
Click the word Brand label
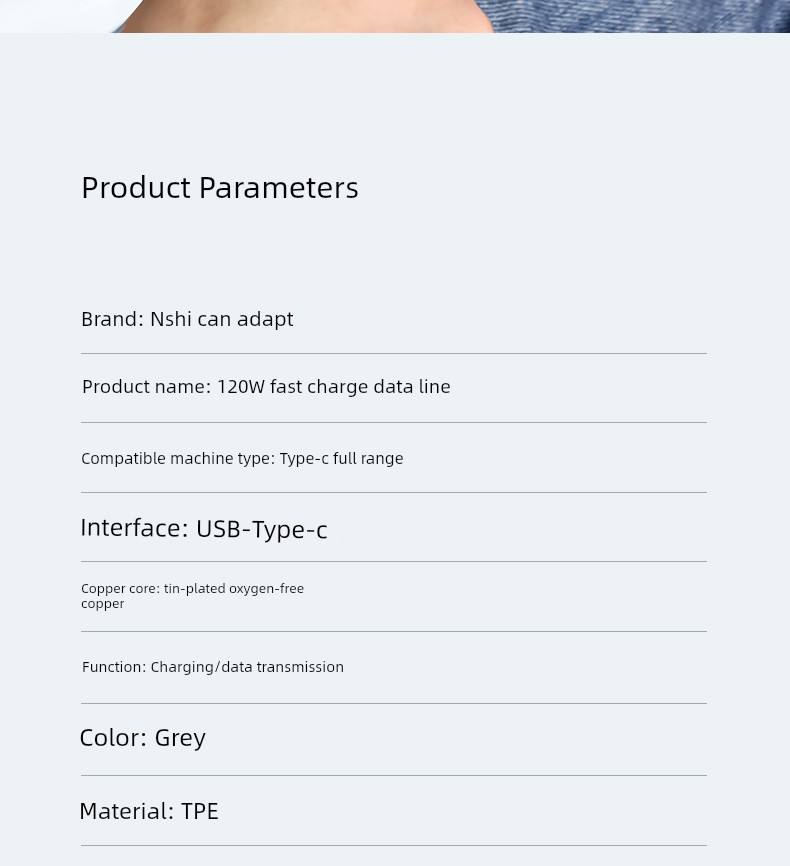(110, 319)
